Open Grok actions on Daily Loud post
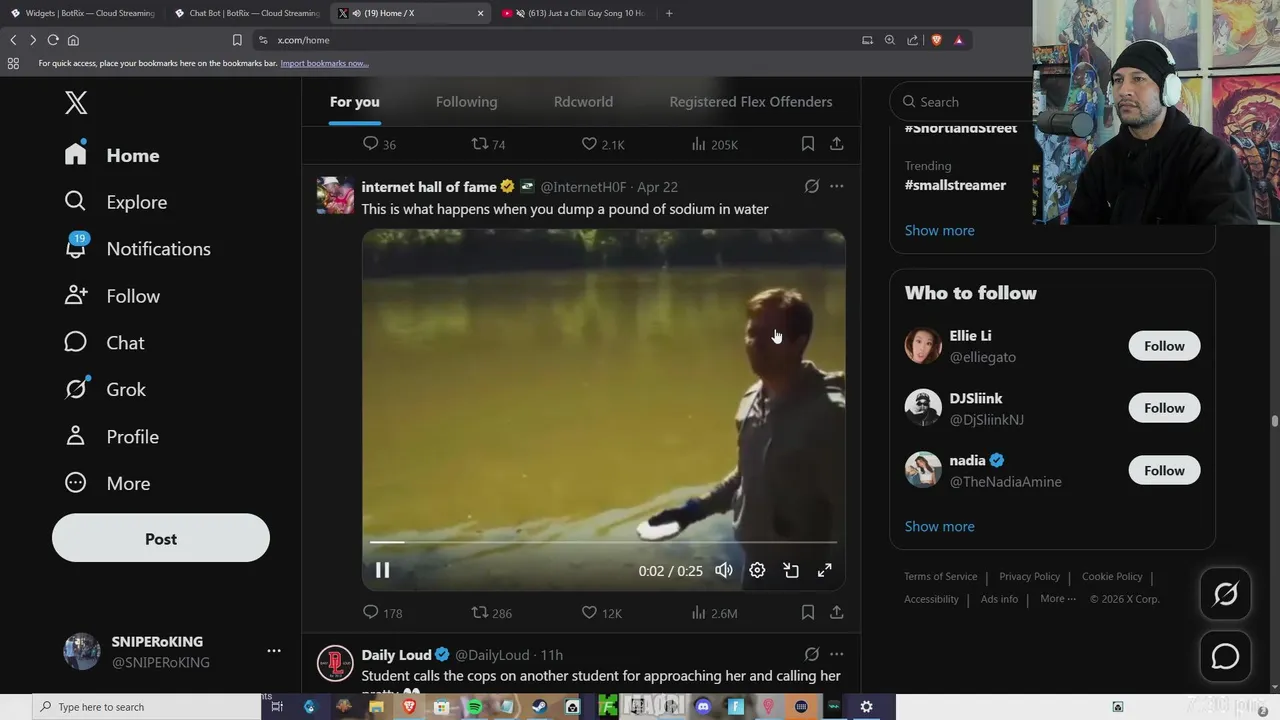This screenshot has height=720, width=1280. click(812, 654)
